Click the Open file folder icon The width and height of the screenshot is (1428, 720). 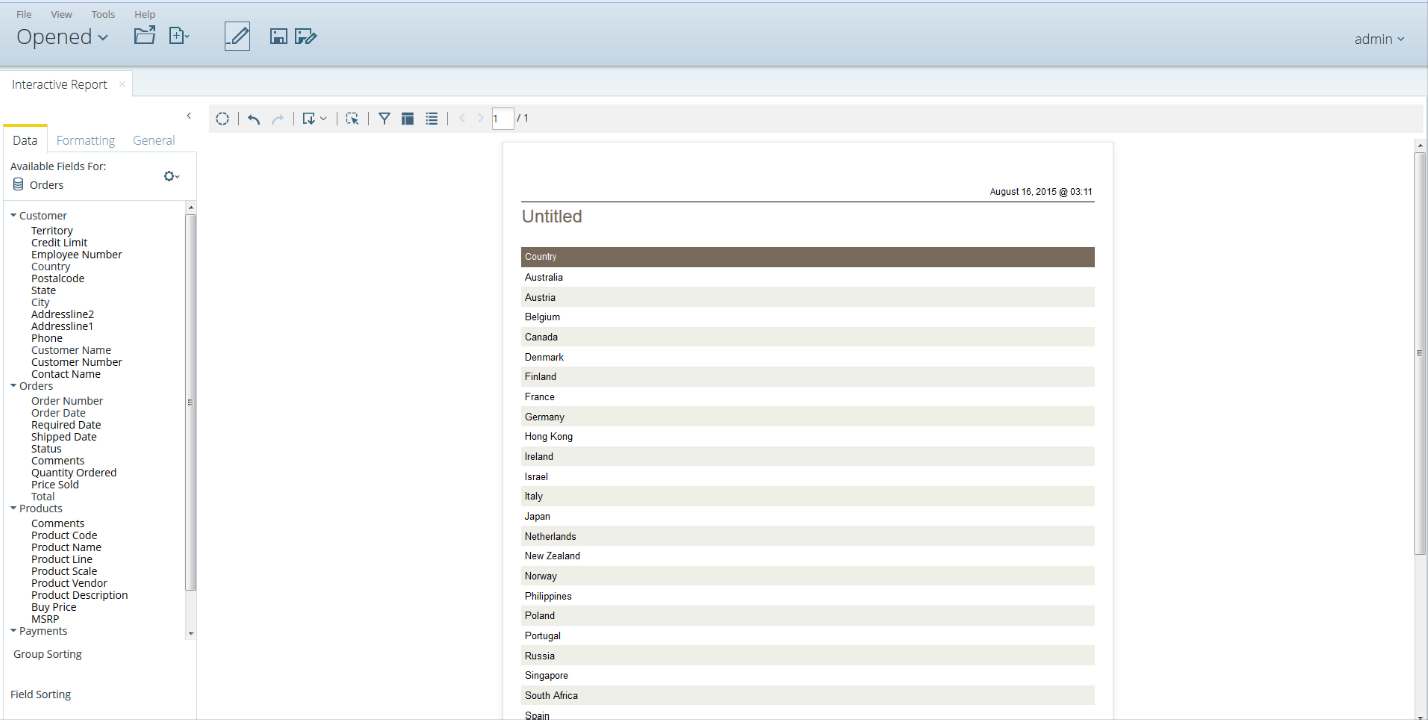pos(145,36)
